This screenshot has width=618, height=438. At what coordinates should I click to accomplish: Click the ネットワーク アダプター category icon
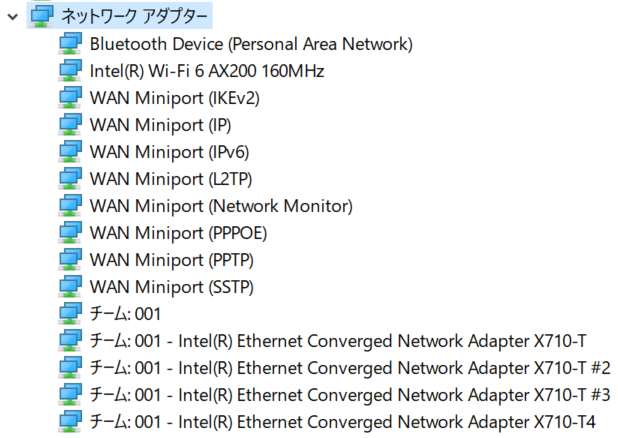coord(42,16)
